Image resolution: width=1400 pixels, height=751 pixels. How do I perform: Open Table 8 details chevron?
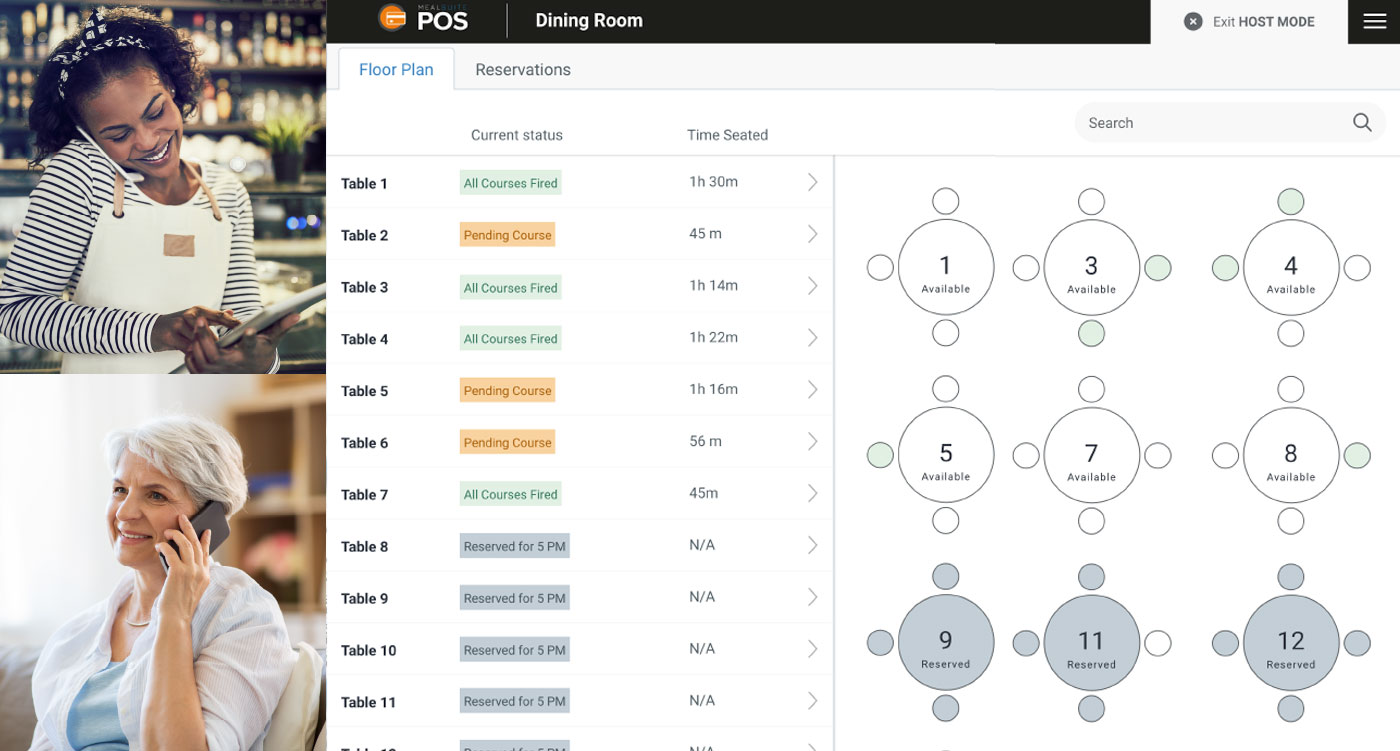[x=812, y=545]
